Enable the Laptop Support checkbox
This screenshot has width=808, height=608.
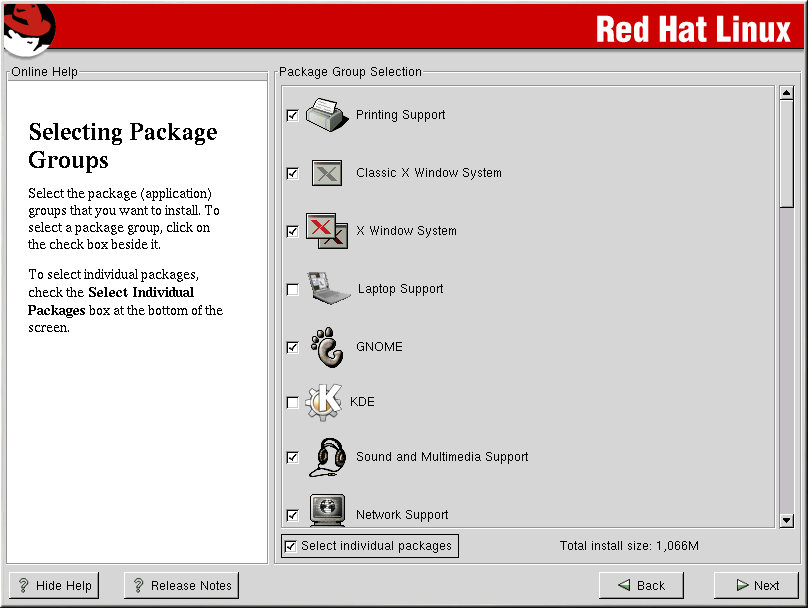292,290
